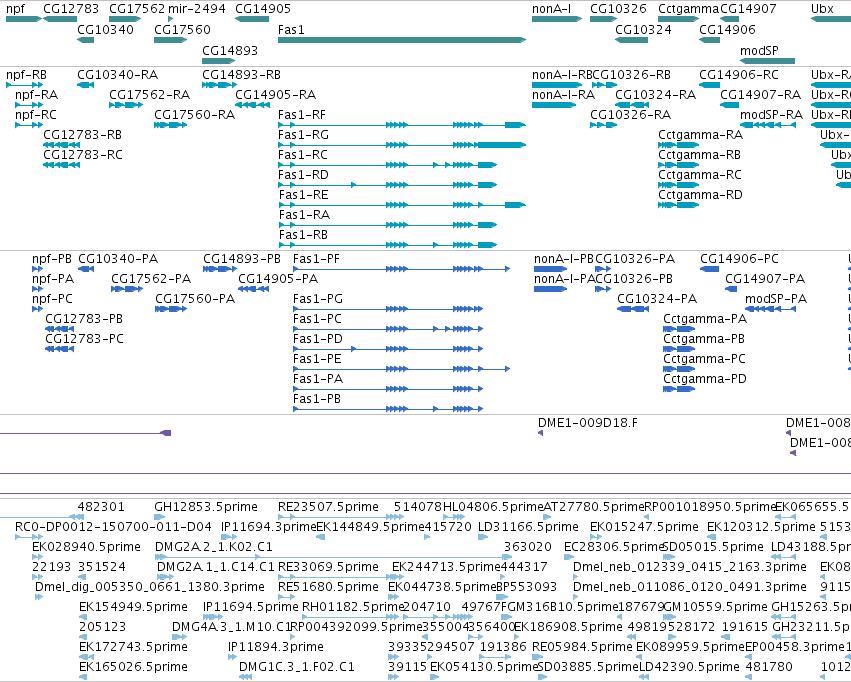Click the Cctgamma-RD transcript label
851x682 pixels.
click(x=700, y=195)
